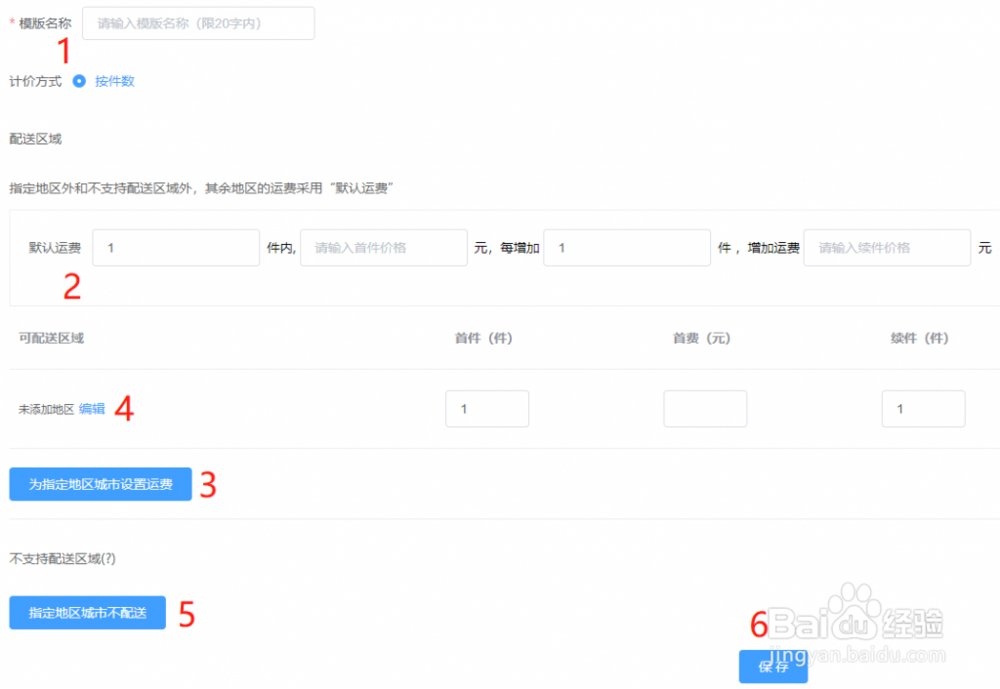Open the 编辑 link beside 未添加地区
Viewport: 1000px width, 689px height.
pyautogui.click(x=93, y=408)
